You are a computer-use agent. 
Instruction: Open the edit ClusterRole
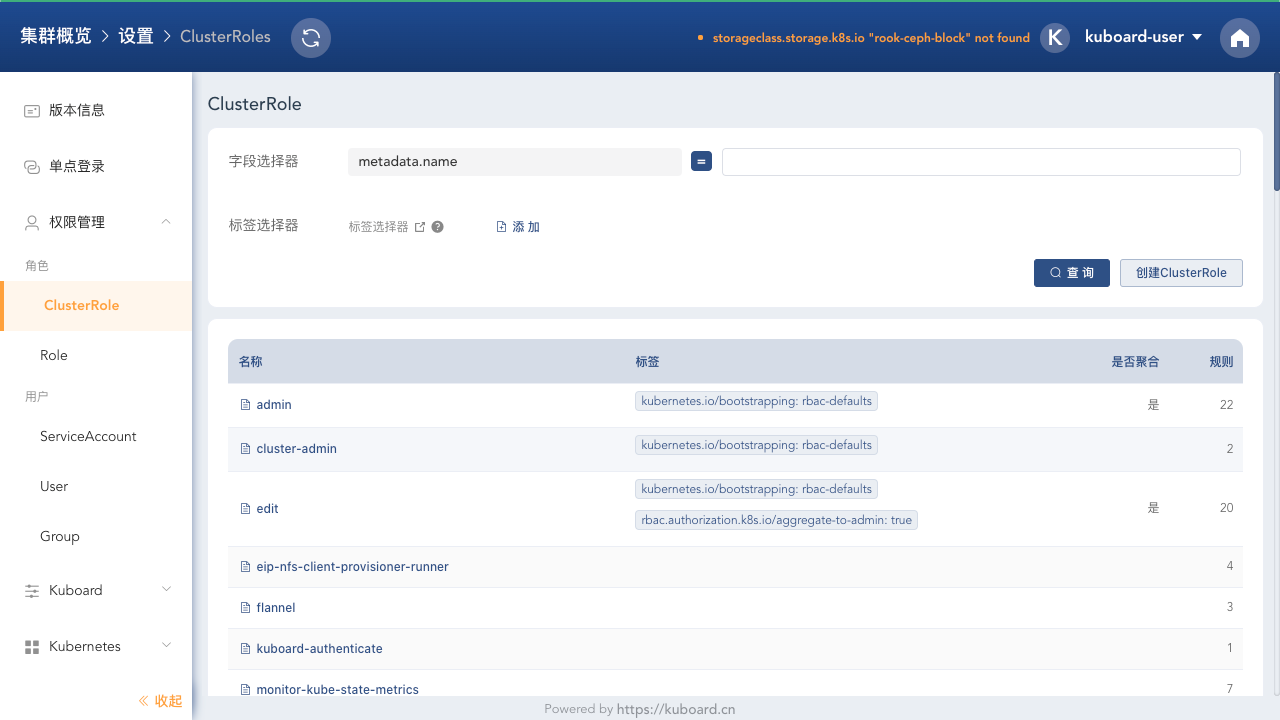[267, 509]
